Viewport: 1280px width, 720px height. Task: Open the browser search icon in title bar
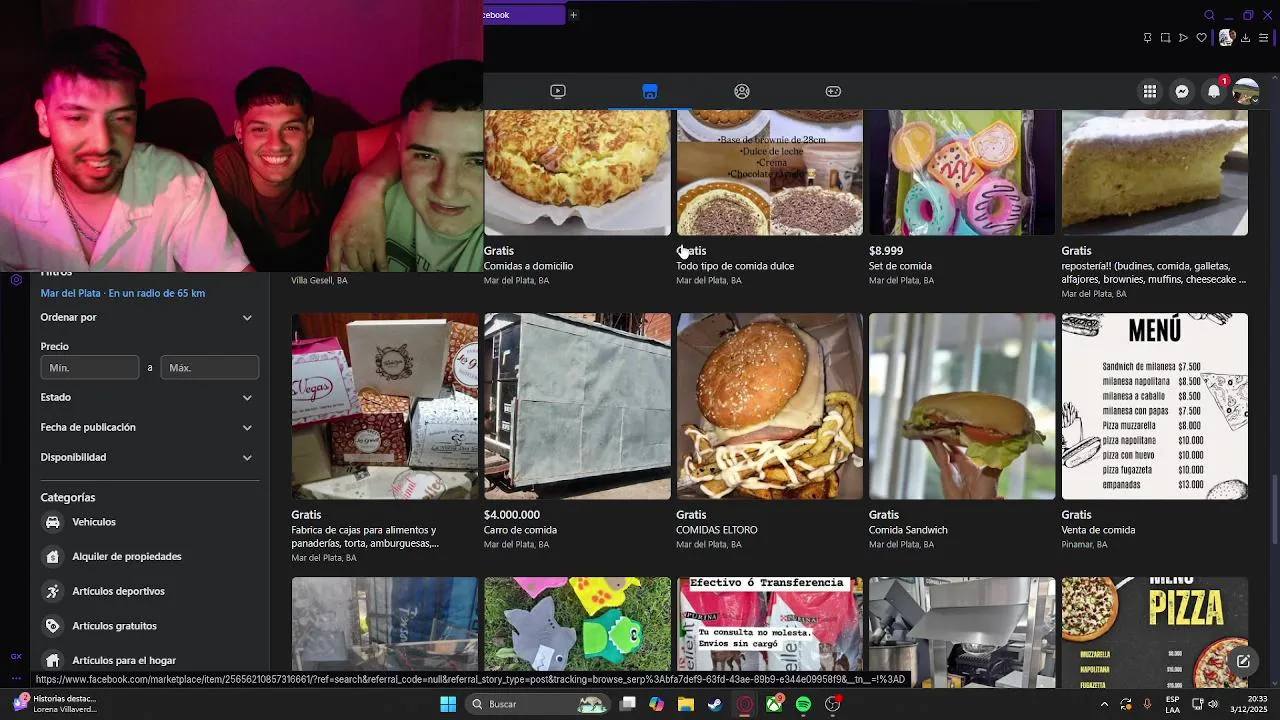tap(1209, 15)
